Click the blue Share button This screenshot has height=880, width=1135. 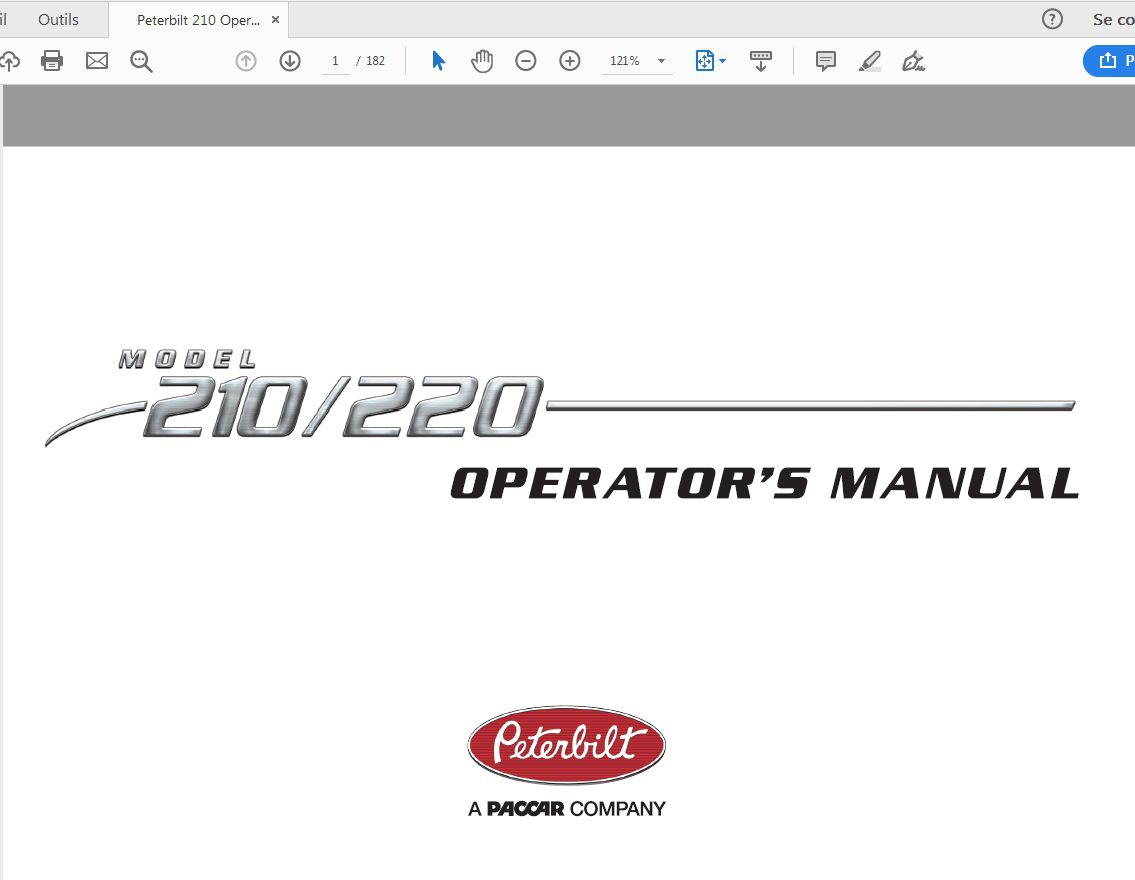[x=1109, y=61]
